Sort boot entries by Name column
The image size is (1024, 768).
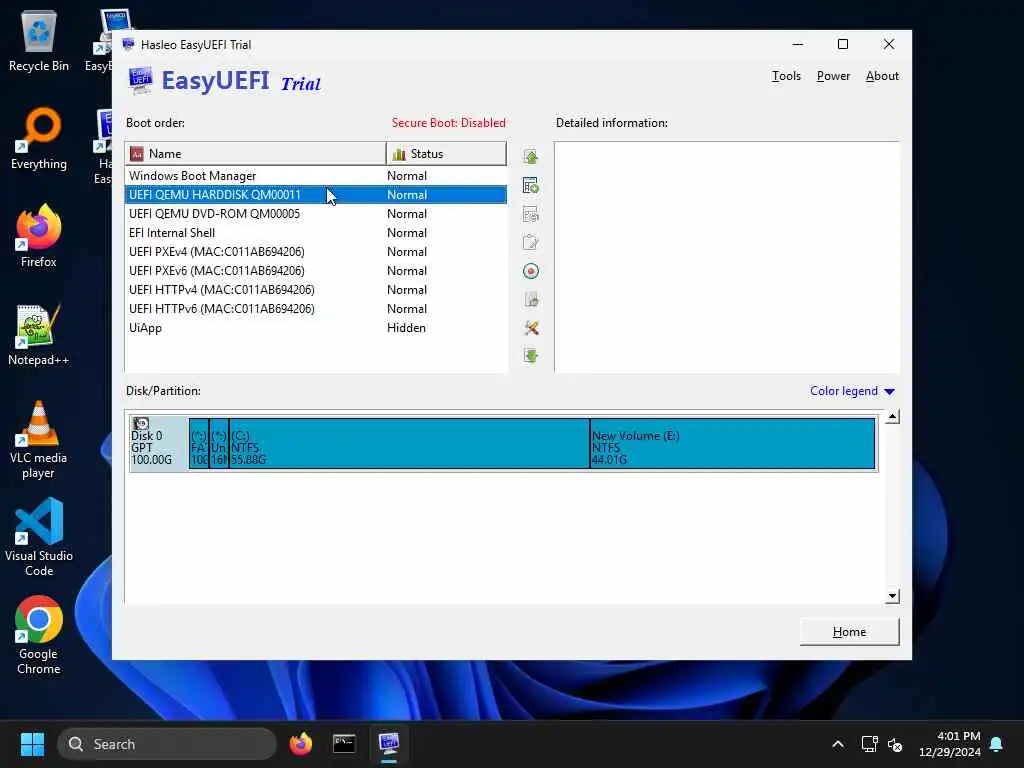coord(255,153)
